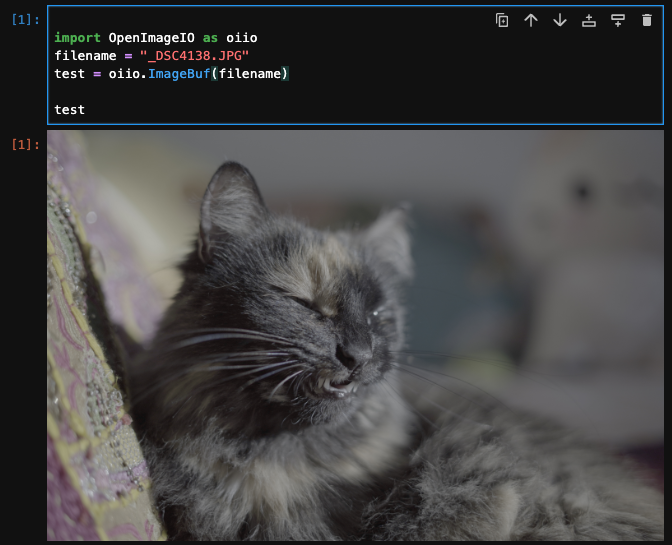672x545 pixels.
Task: Select the output prompt [1] beside the image
Action: (x=25, y=145)
